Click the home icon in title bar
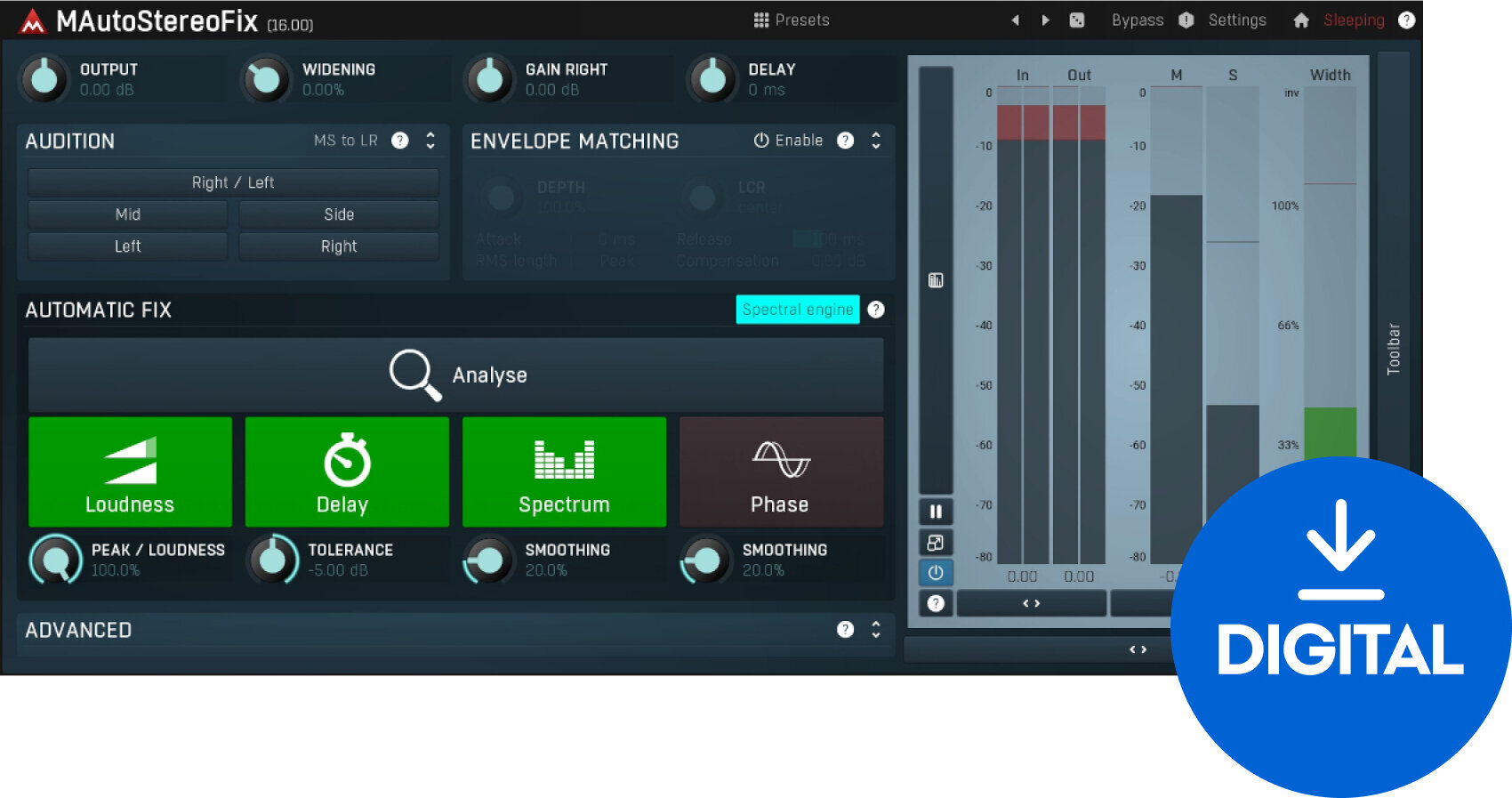The image size is (1512, 798). tap(1301, 20)
